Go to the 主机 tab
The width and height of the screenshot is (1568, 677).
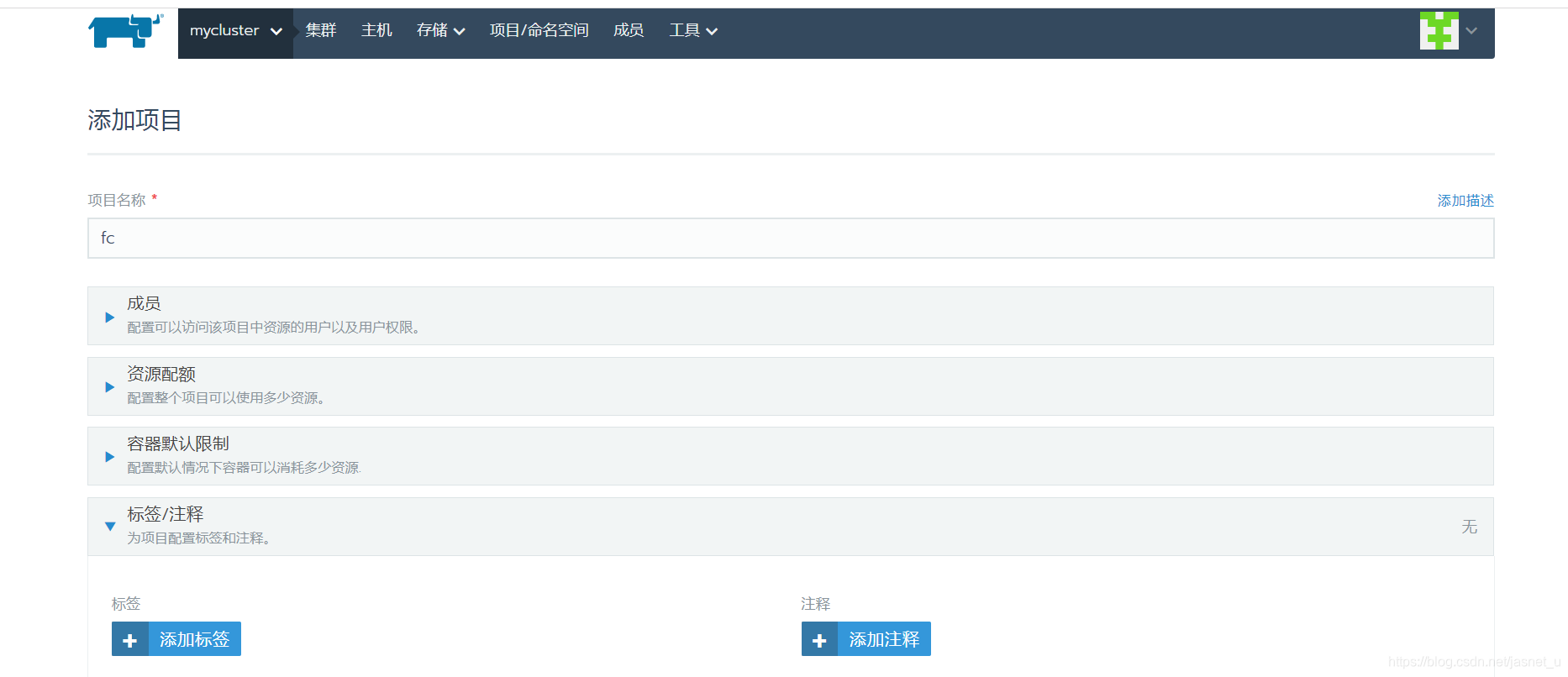click(376, 31)
